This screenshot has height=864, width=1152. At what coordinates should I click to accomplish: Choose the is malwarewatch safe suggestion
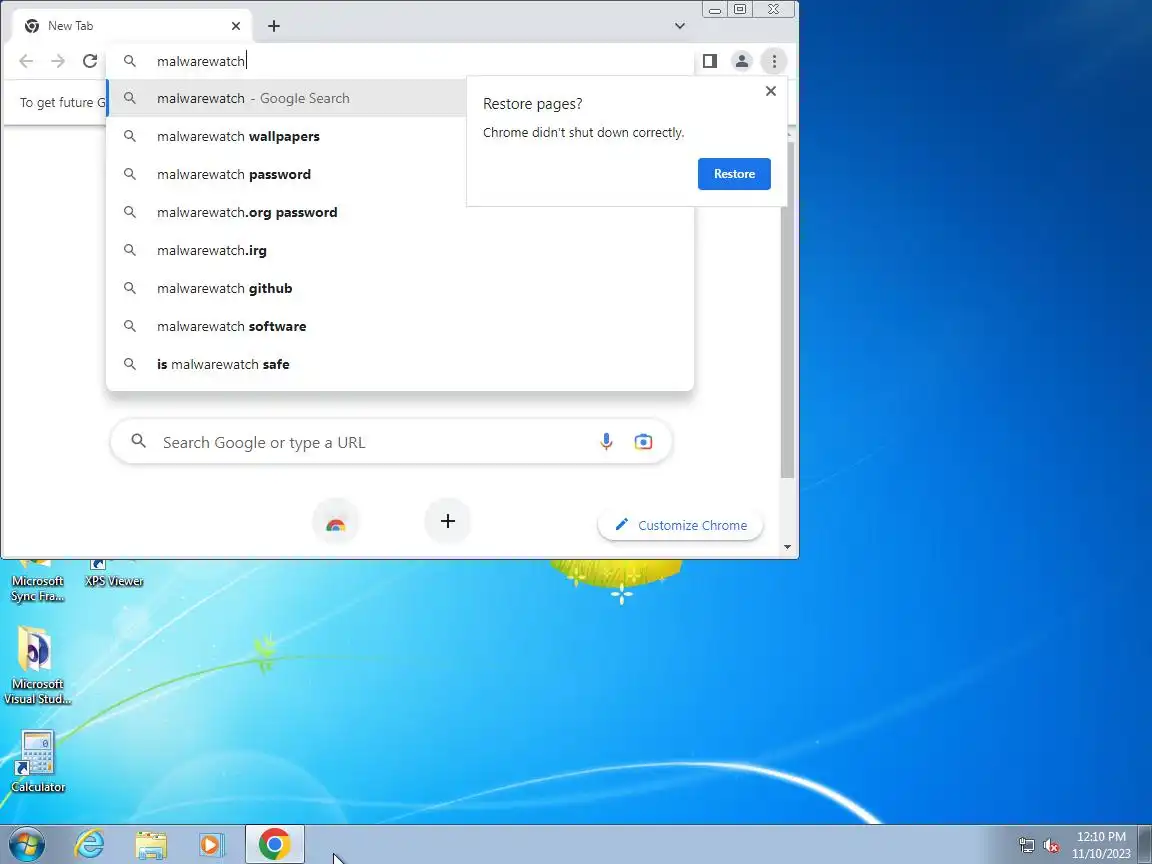(400, 364)
